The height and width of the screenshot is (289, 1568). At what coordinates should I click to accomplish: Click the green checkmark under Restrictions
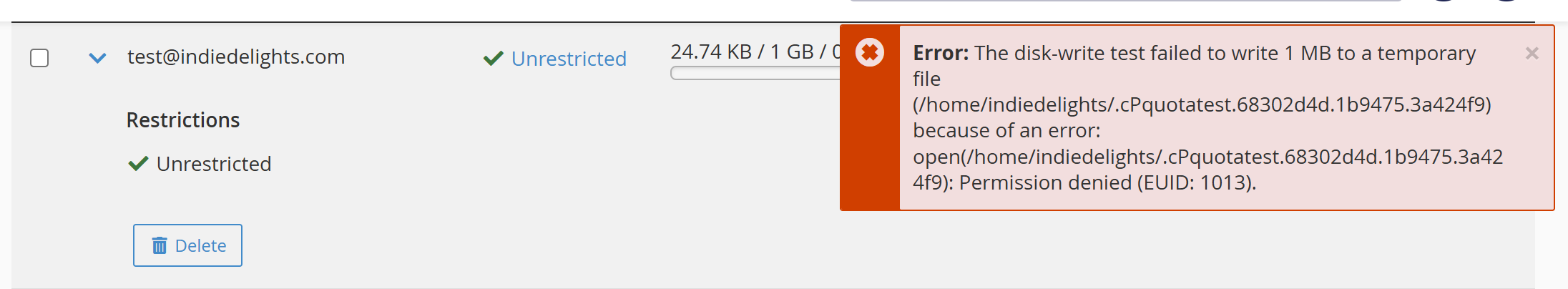(x=138, y=164)
